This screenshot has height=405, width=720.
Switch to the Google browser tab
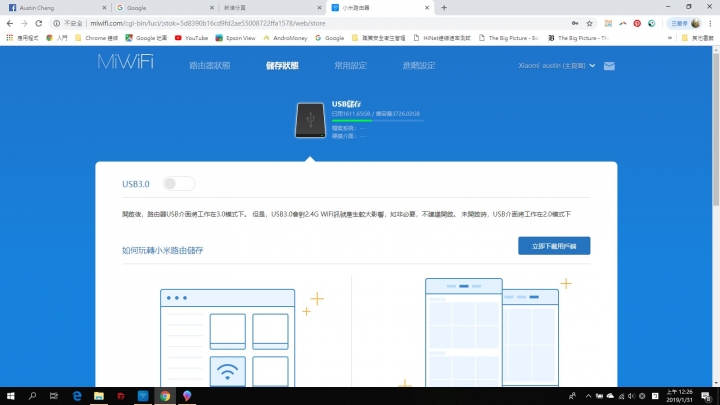click(x=164, y=8)
